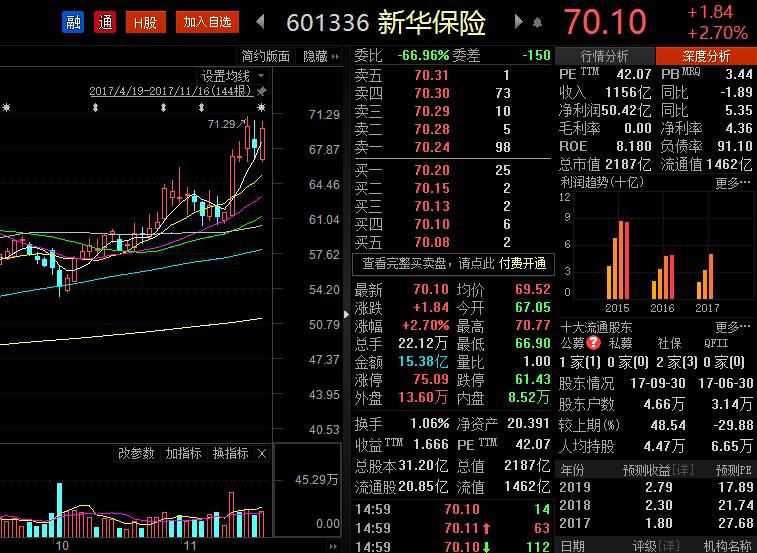The image size is (757, 553).
Task: Close the volume indicator panel with X
Action: (x=262, y=454)
